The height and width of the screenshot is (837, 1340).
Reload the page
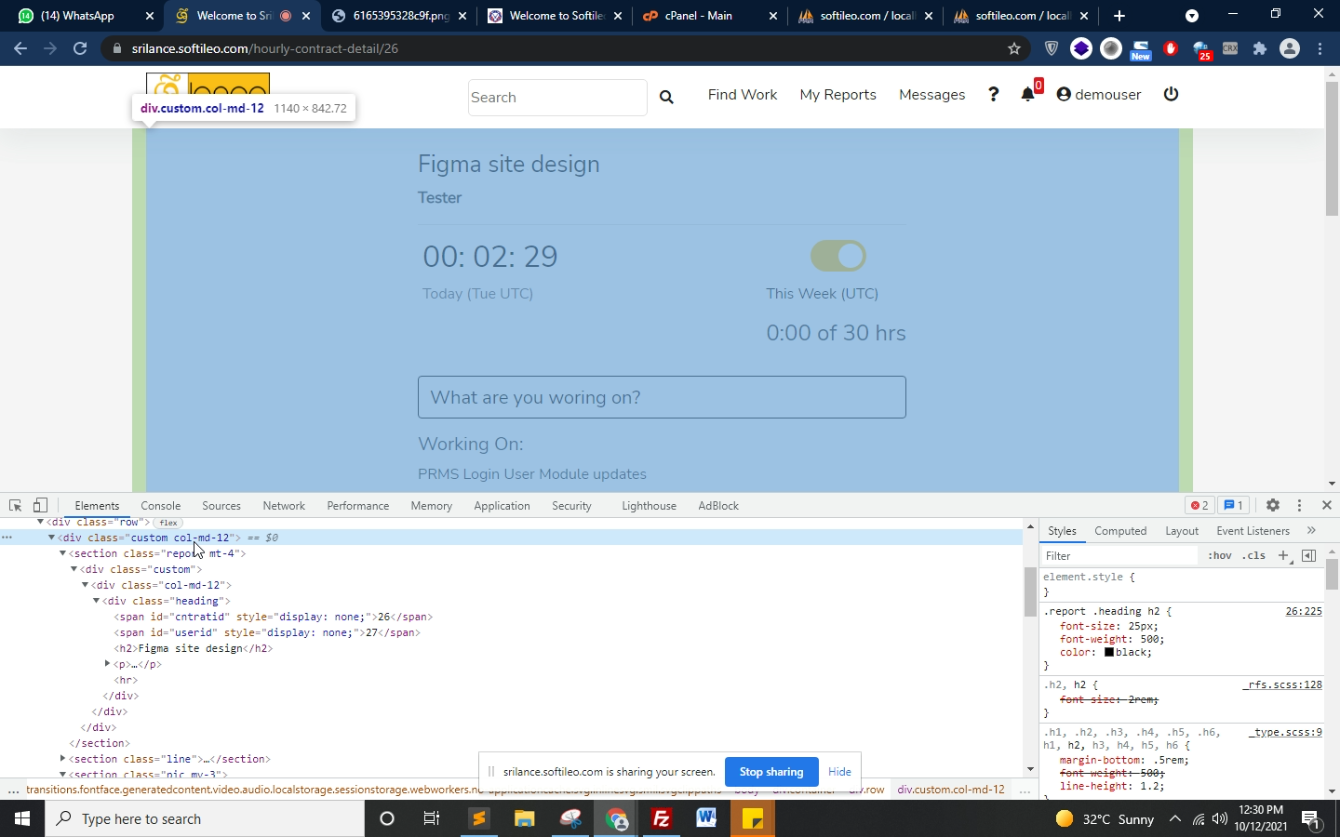80,48
